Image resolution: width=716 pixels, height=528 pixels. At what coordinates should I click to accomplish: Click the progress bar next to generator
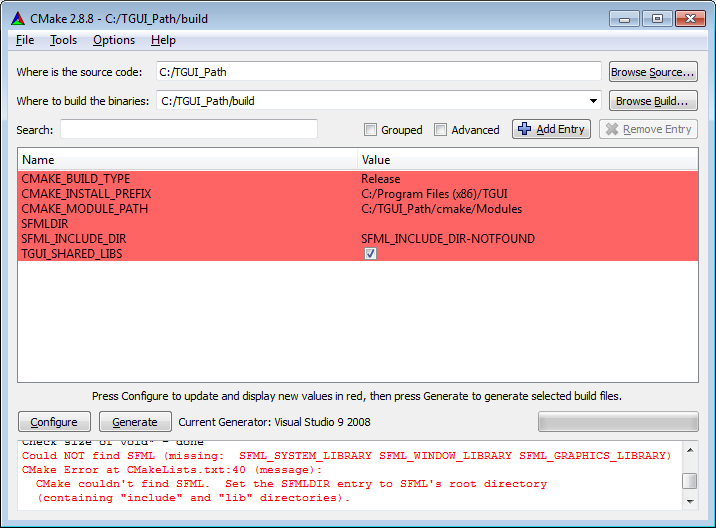tap(618, 422)
